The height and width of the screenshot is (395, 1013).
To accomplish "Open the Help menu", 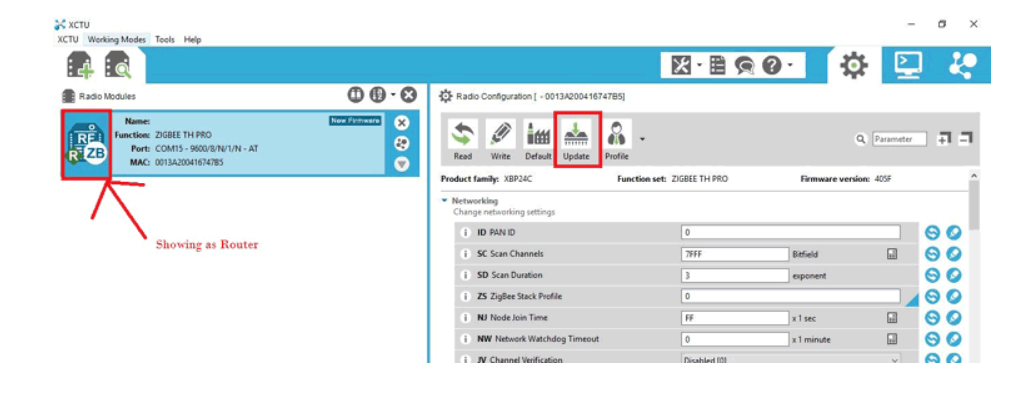I will click(x=193, y=39).
